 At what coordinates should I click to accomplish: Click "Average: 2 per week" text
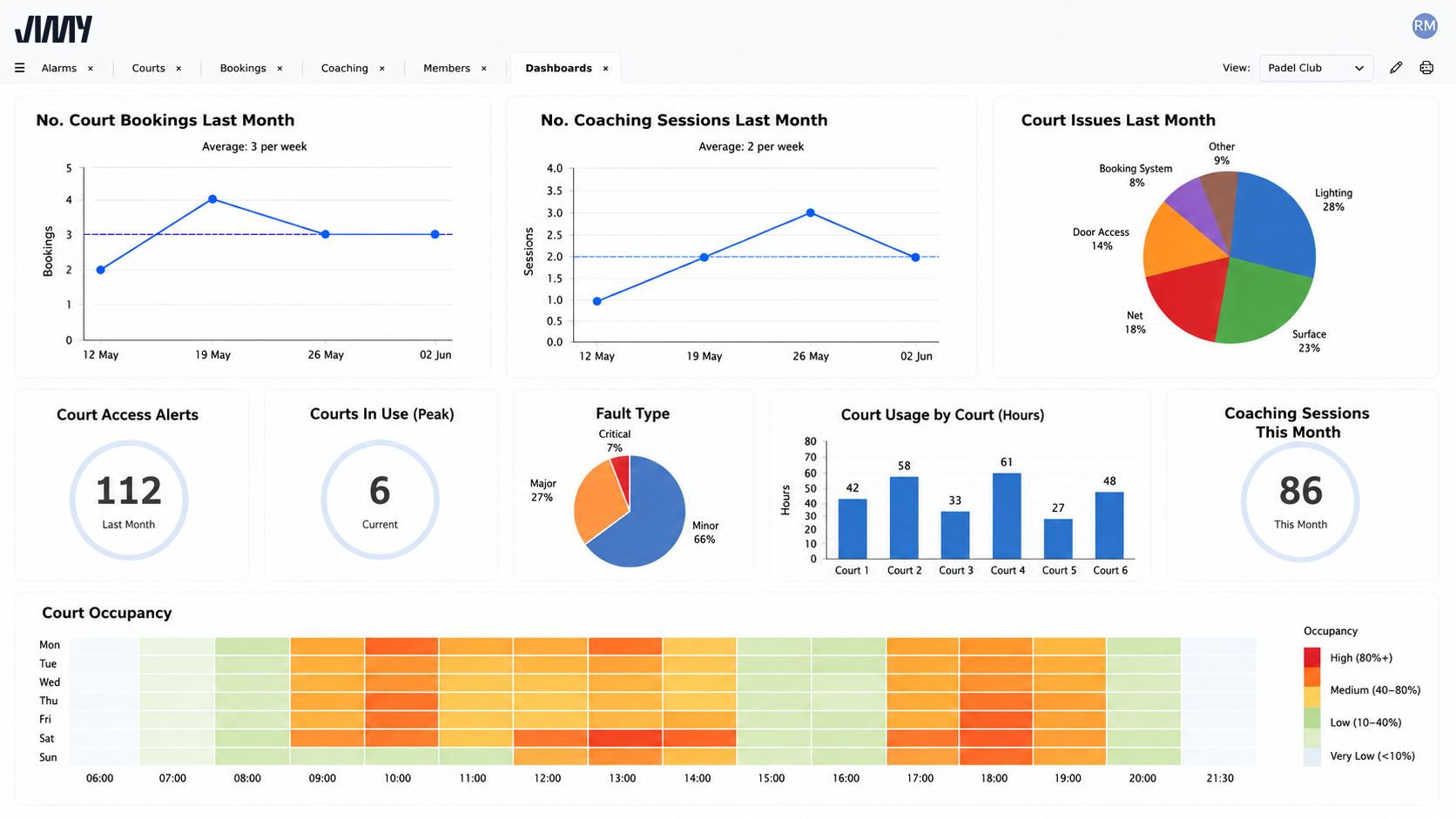click(x=751, y=146)
